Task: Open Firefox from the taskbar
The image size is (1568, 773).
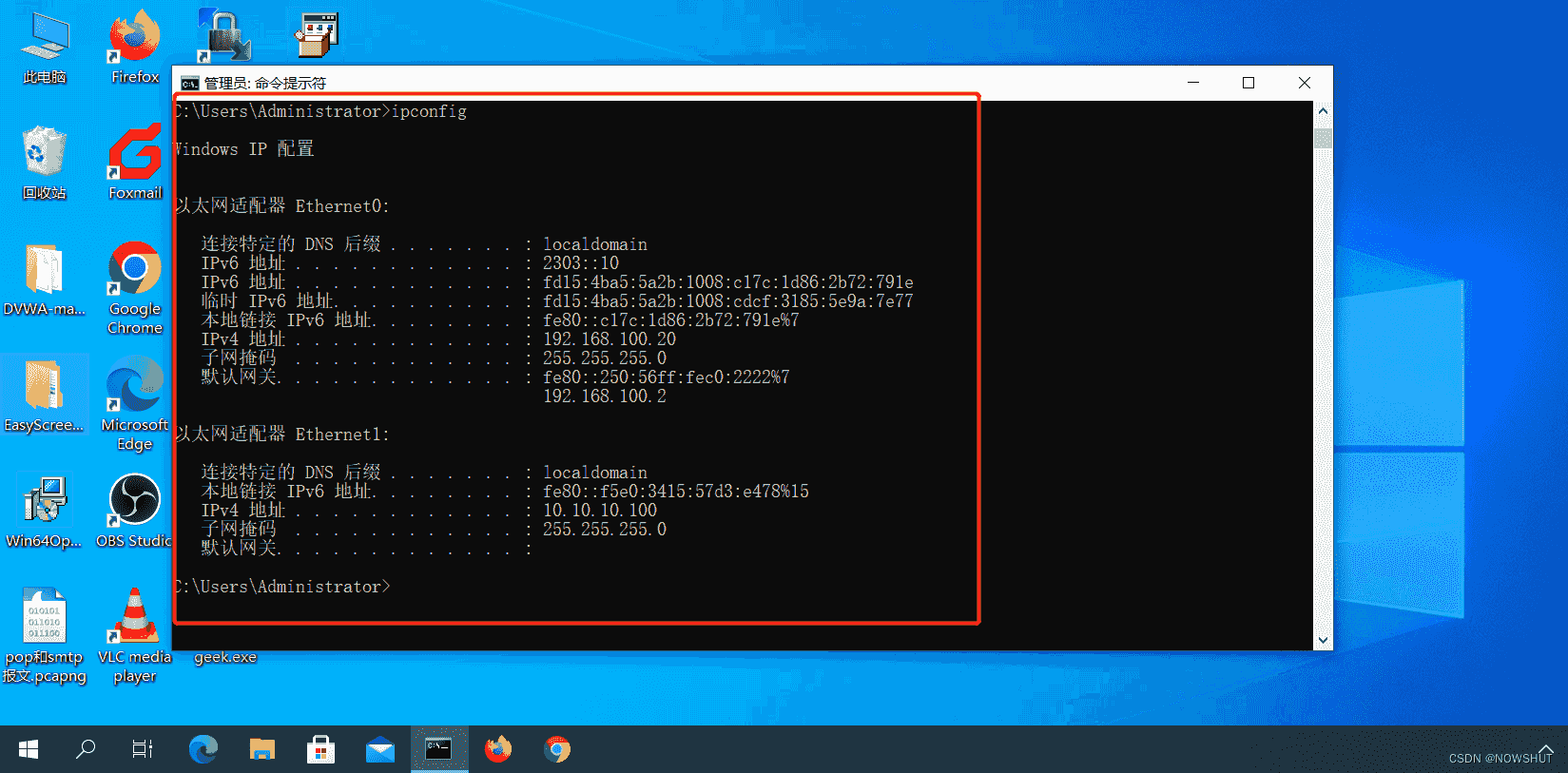Action: (498, 749)
